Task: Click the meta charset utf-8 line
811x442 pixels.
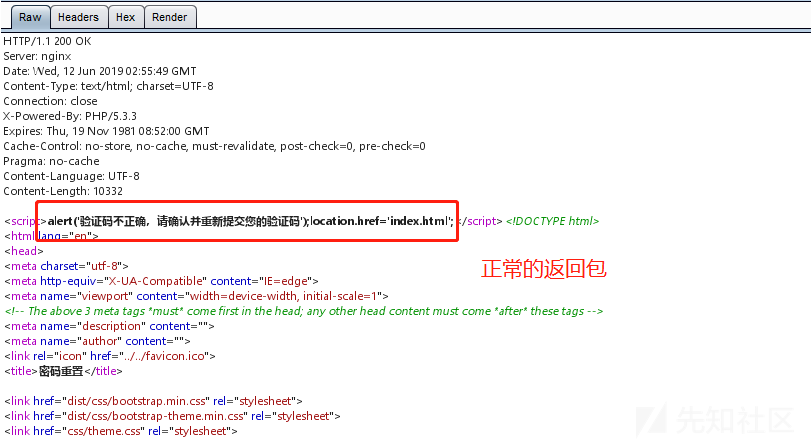Action: tap(66, 266)
